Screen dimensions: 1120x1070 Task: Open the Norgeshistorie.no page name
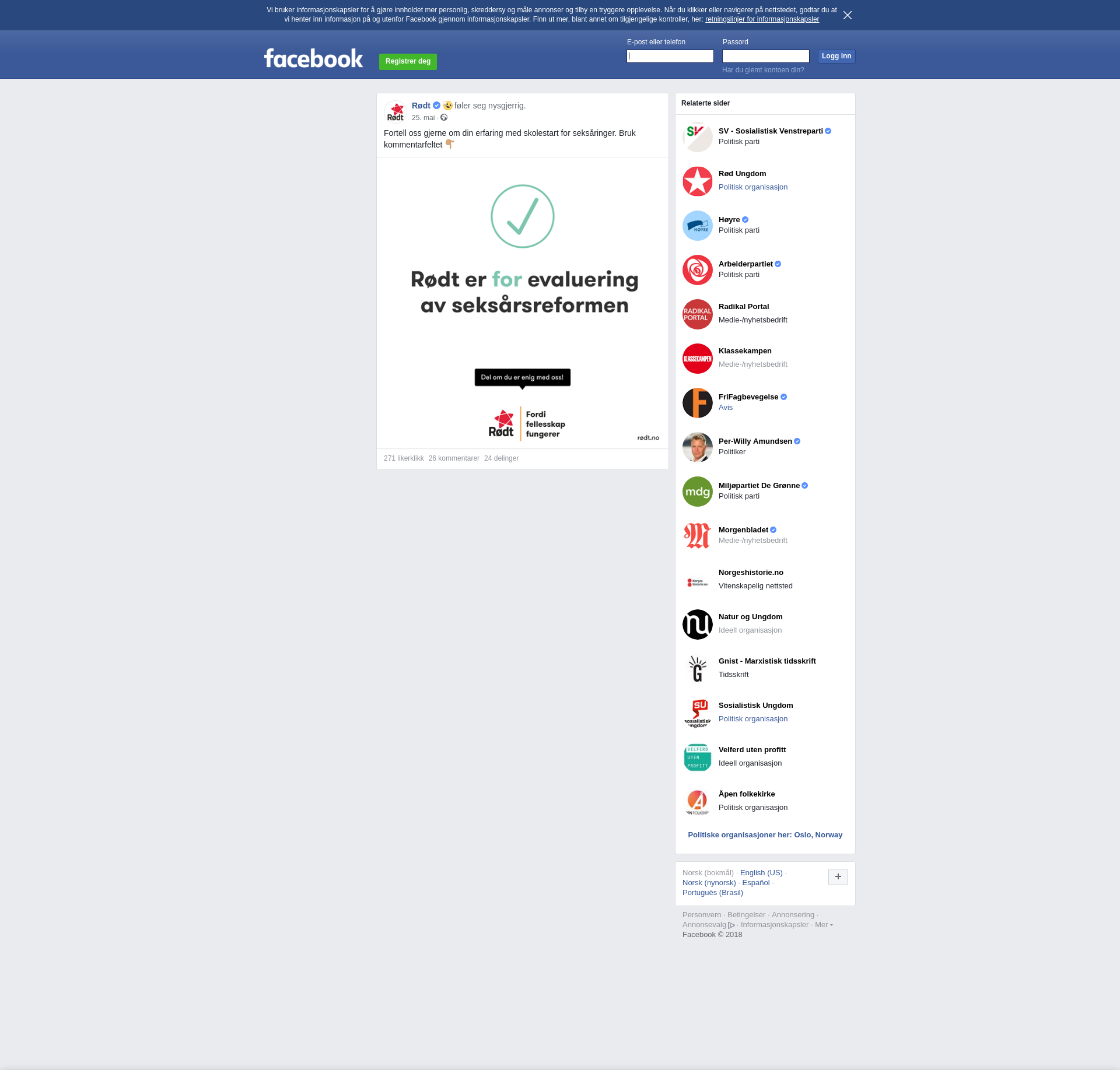[751, 573]
